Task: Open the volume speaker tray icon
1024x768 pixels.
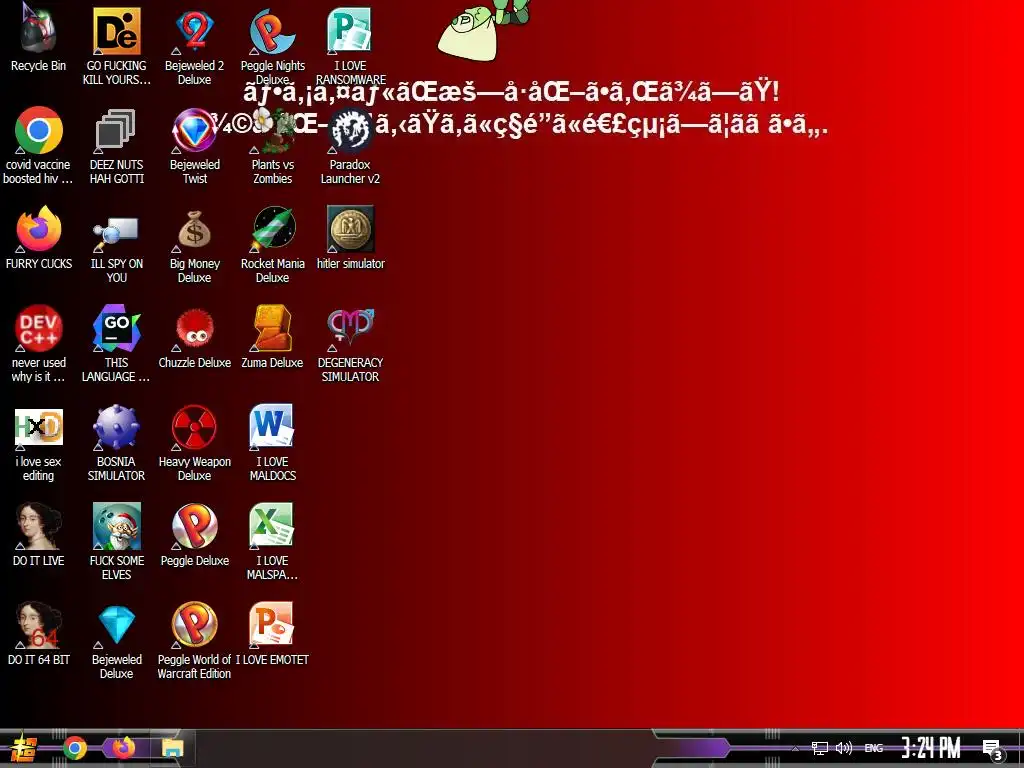Action: (844, 748)
